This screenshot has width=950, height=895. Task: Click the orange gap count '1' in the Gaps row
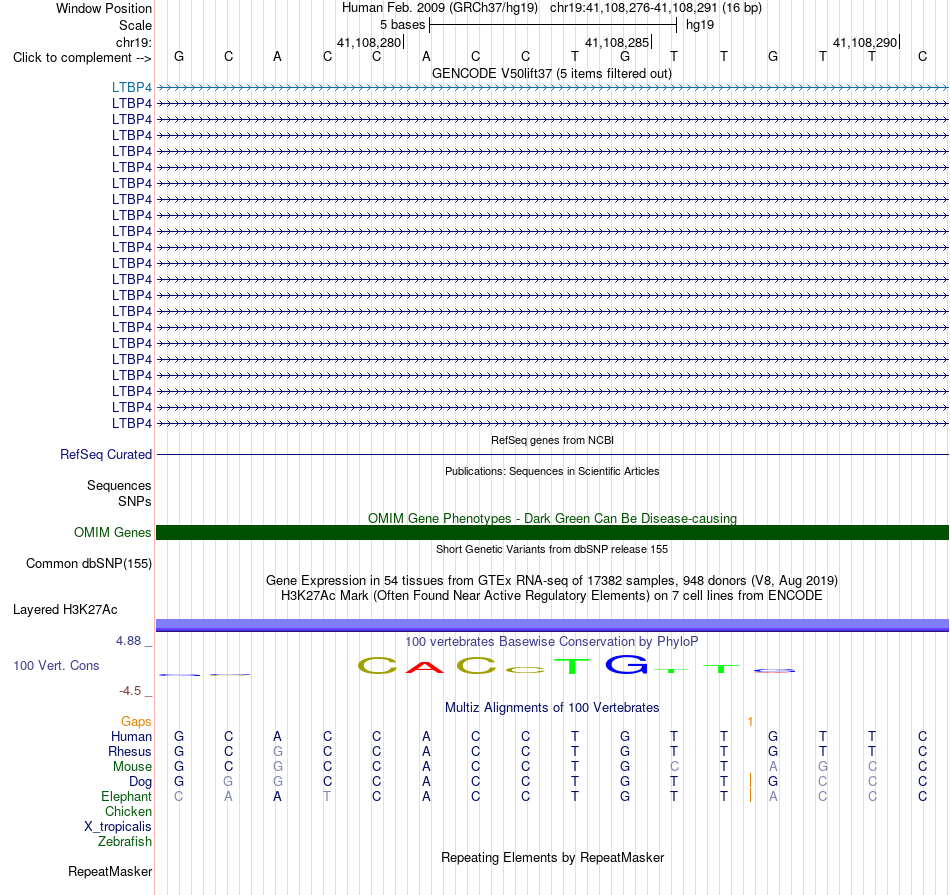tap(750, 722)
